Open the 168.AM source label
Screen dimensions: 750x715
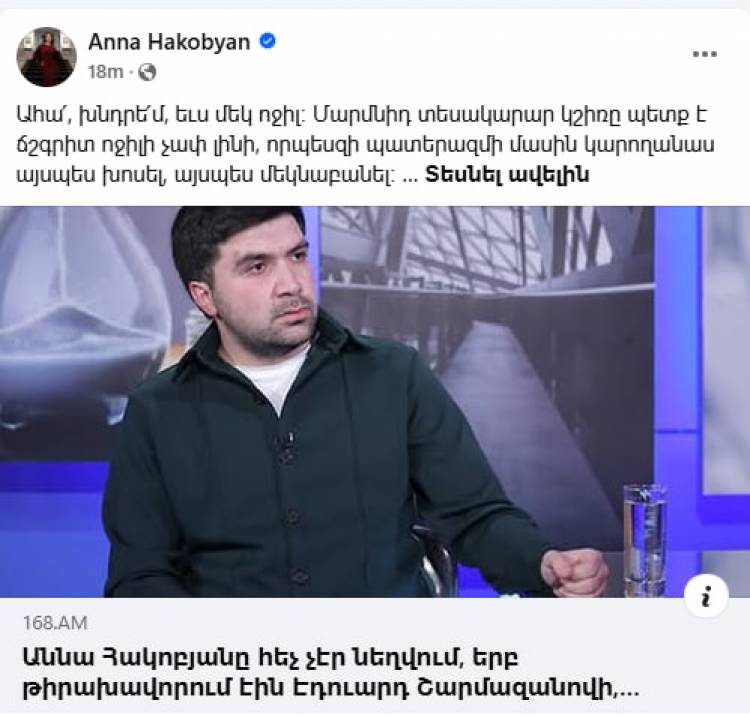click(x=55, y=623)
